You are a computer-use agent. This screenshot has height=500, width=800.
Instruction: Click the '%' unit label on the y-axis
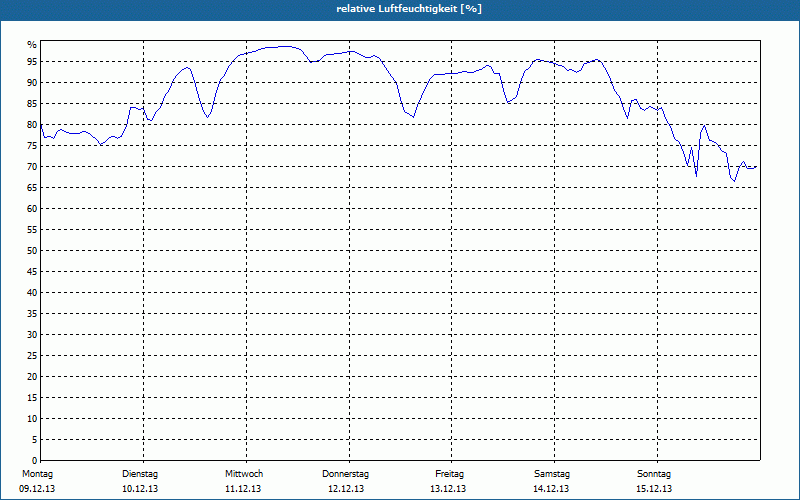click(x=32, y=45)
